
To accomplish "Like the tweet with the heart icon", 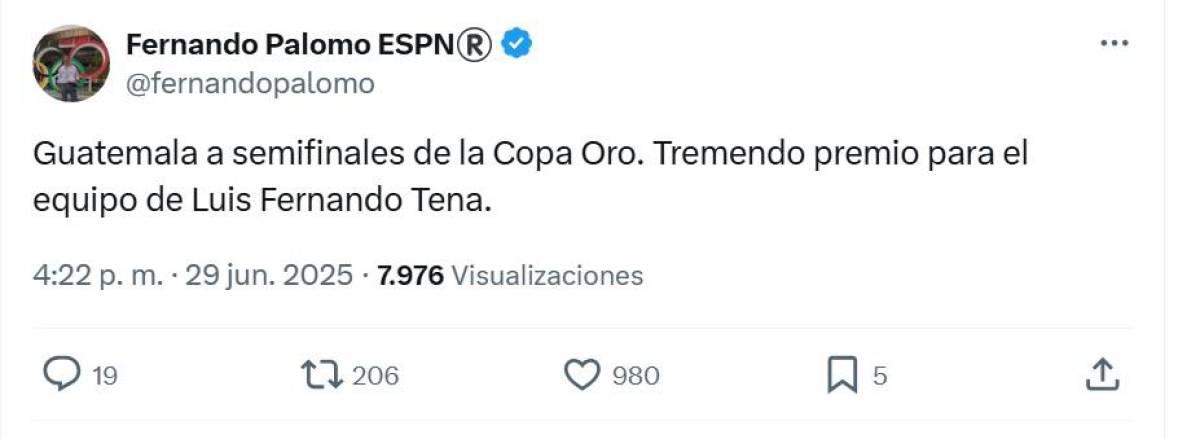I will click(x=582, y=375).
